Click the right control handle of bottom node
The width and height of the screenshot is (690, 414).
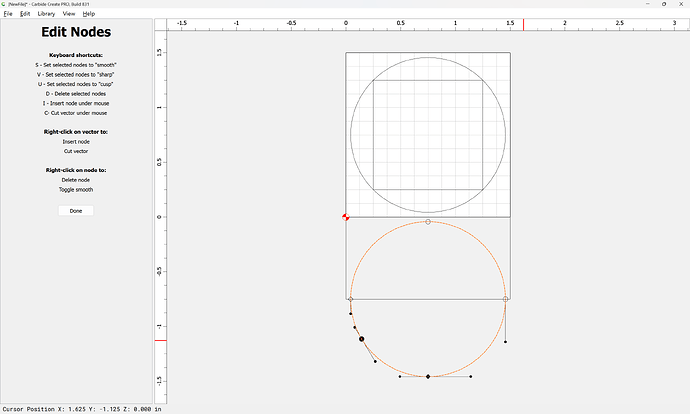[471, 377]
